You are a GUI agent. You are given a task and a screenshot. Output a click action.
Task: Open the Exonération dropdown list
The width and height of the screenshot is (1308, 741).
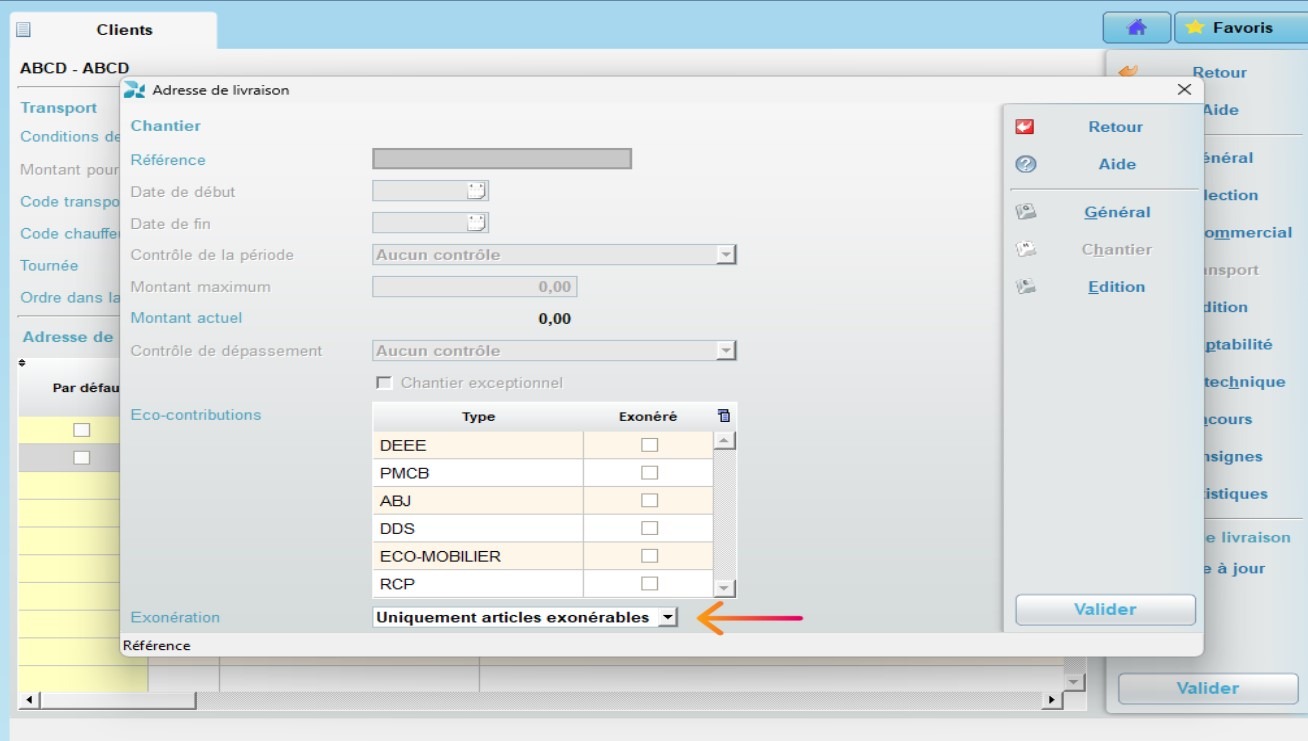(667, 617)
